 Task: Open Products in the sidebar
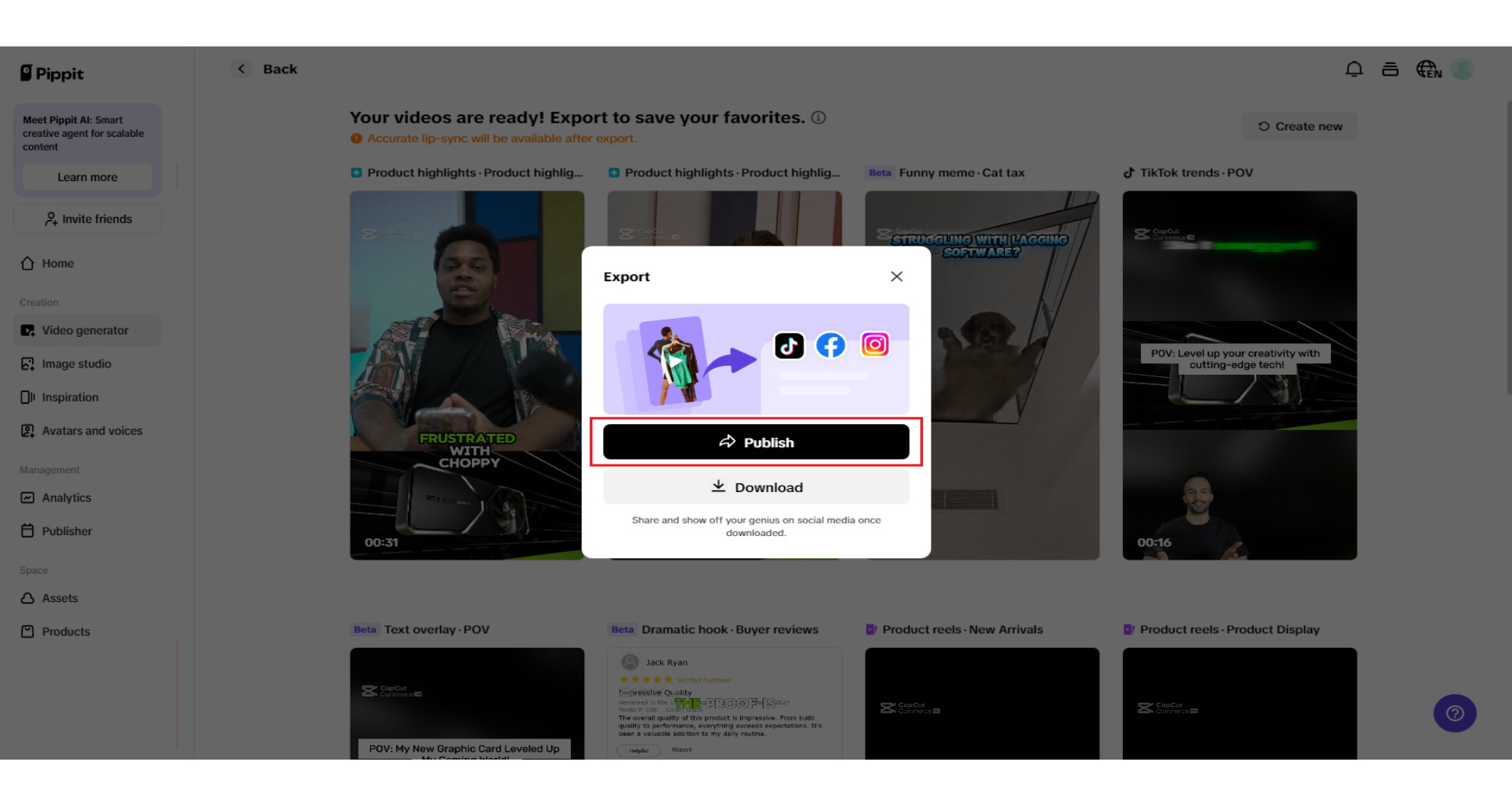tap(87, 631)
